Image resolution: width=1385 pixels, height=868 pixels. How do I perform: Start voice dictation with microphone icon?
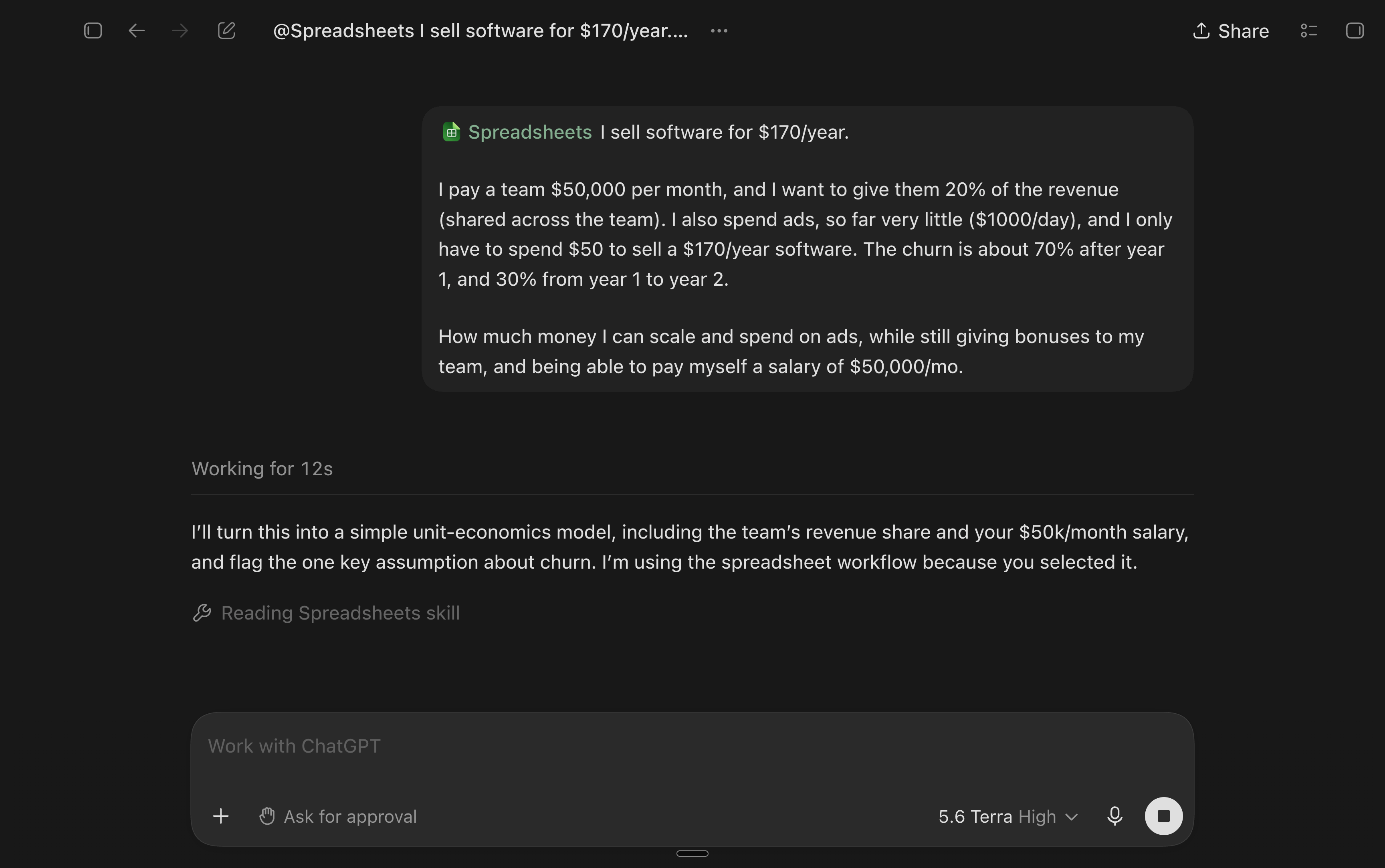1114,816
